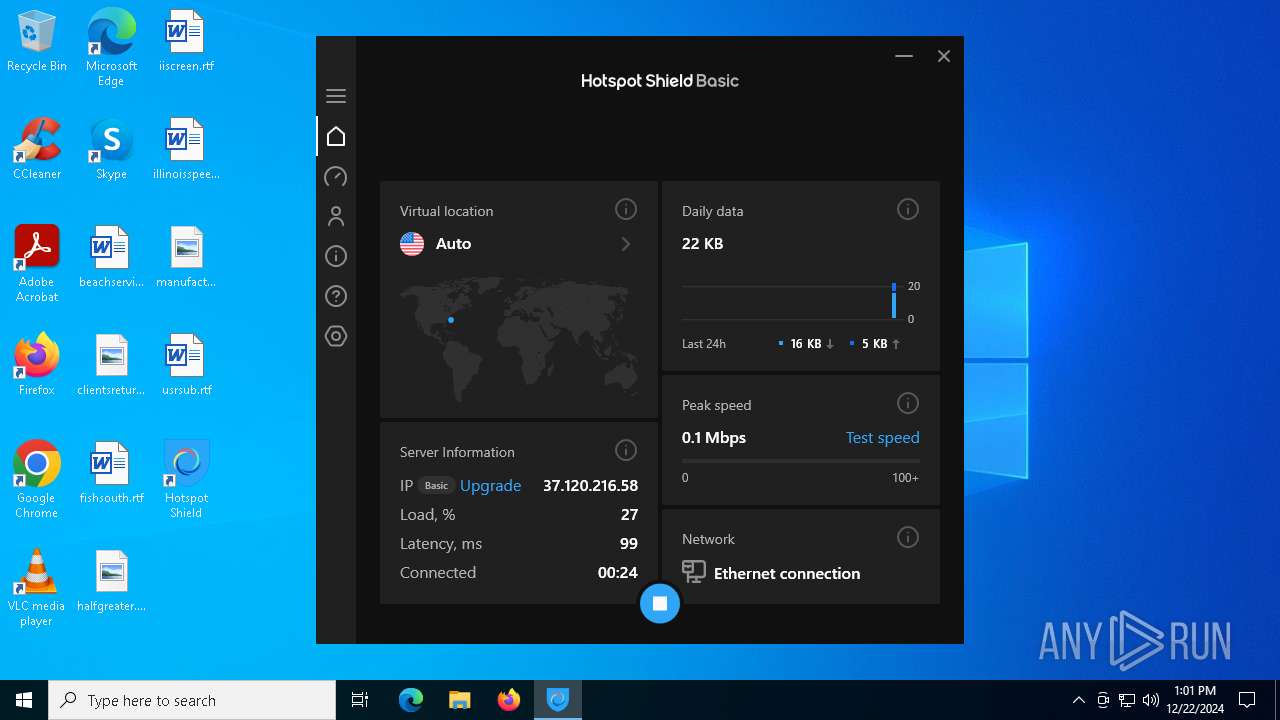This screenshot has height=720, width=1280.
Task: Click the Latency value 99
Action: click(x=629, y=543)
